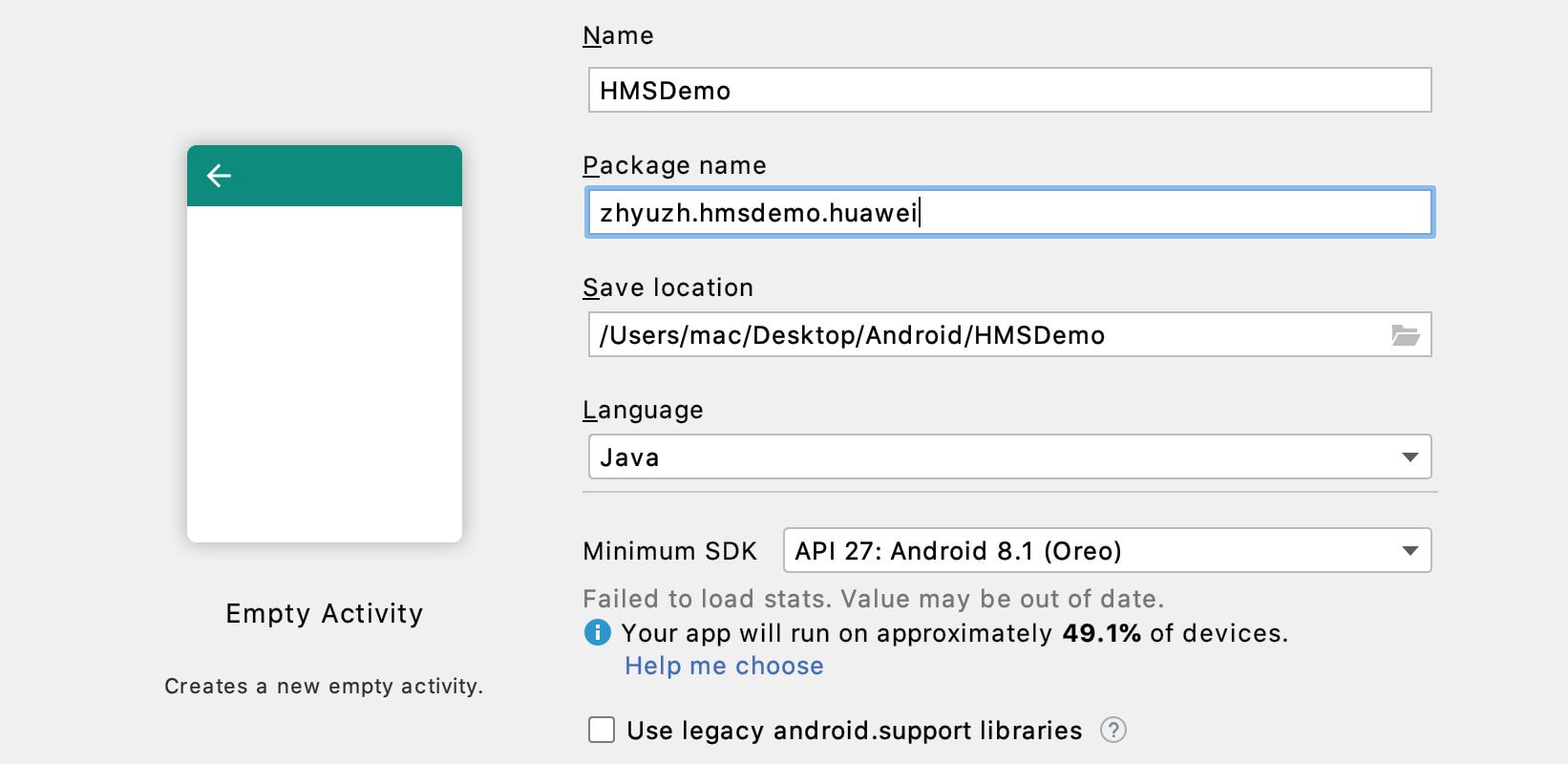Open the Language dropdown showing Java

(x=1009, y=457)
